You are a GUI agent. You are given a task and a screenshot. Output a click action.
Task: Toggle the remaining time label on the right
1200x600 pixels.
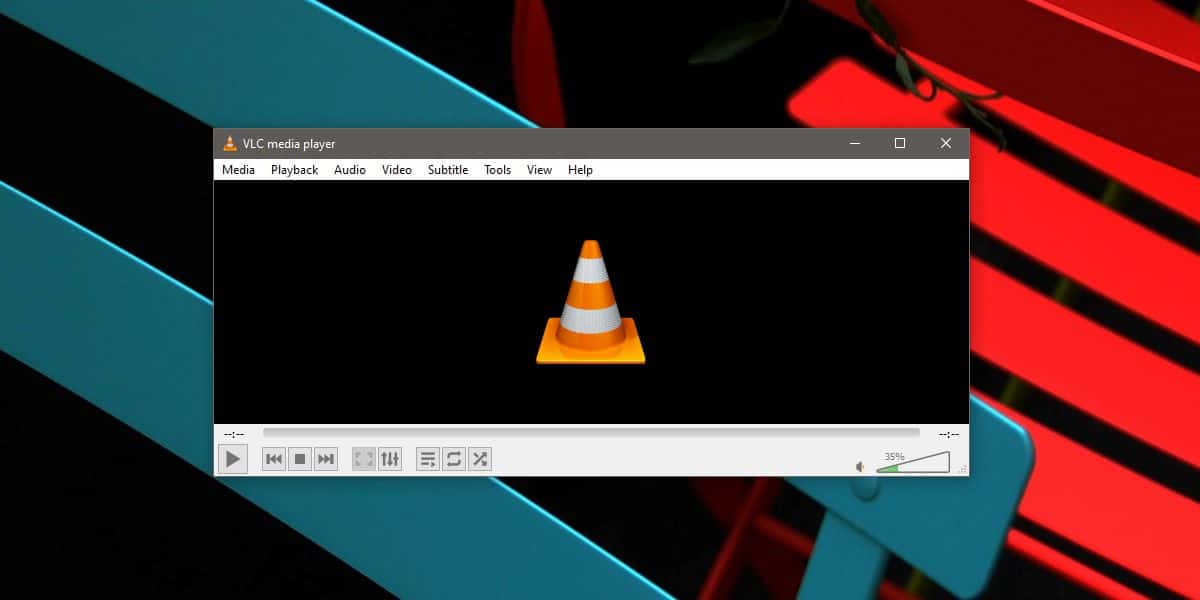(x=949, y=434)
